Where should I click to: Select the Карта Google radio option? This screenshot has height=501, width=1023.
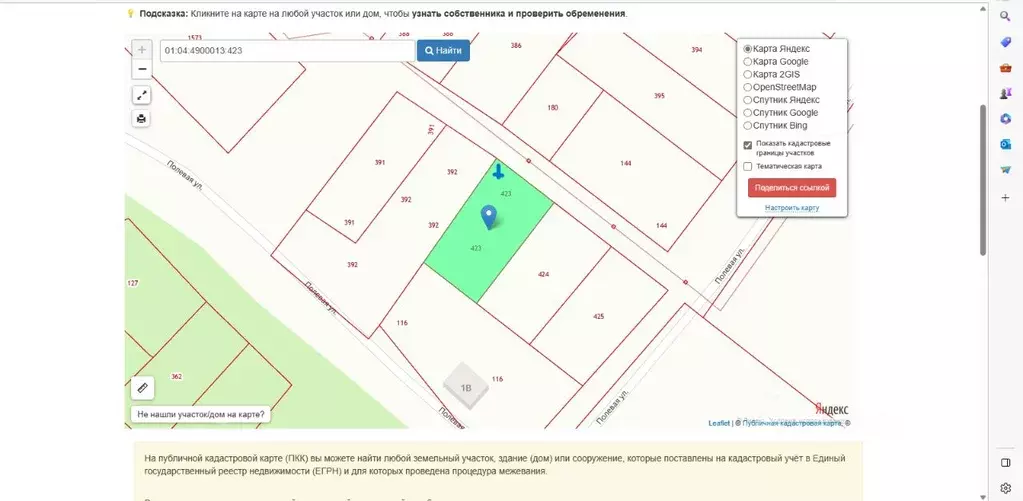748,62
